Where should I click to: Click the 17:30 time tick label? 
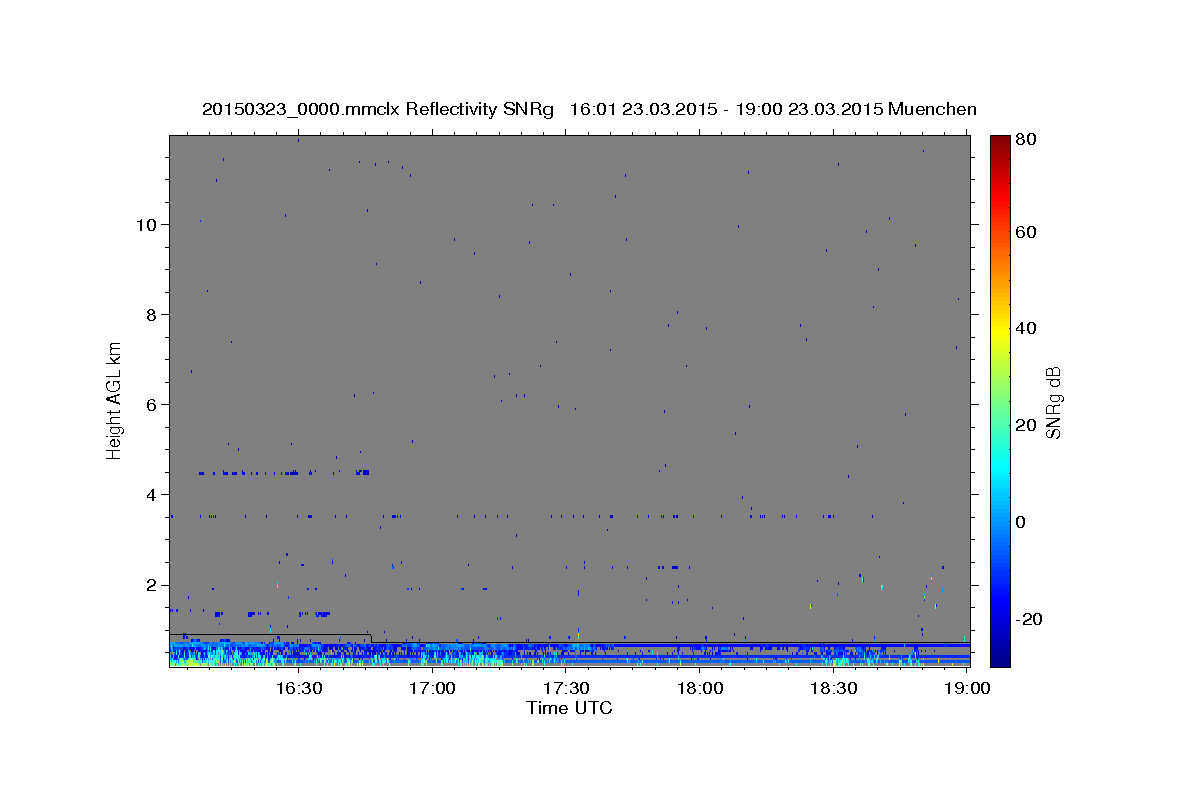(x=566, y=688)
